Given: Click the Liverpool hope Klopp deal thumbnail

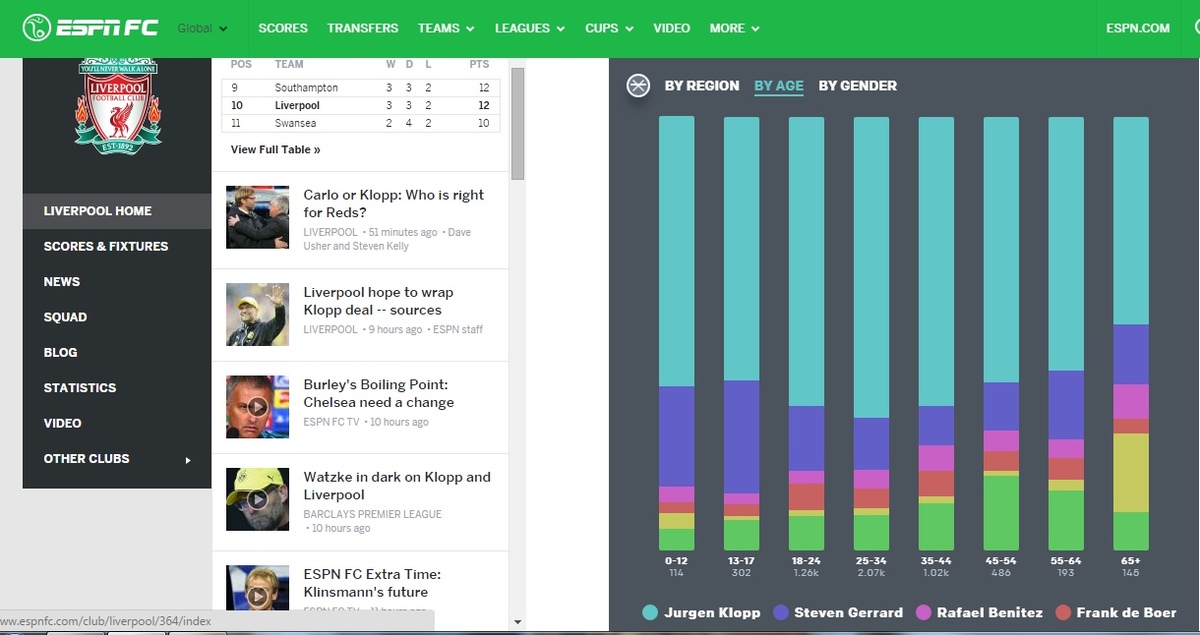Looking at the screenshot, I should click(257, 314).
